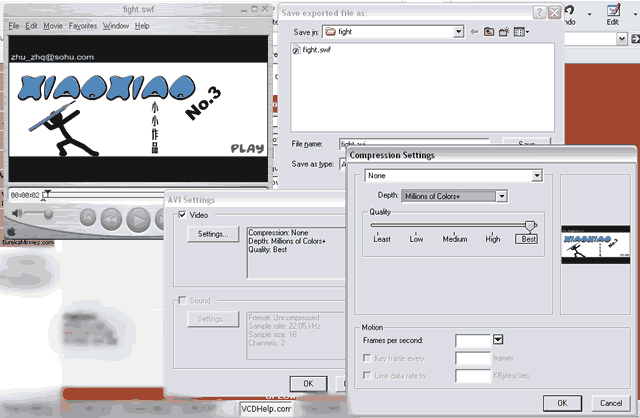Enable the Key frame every checkbox
640x418 pixels.
tap(367, 358)
